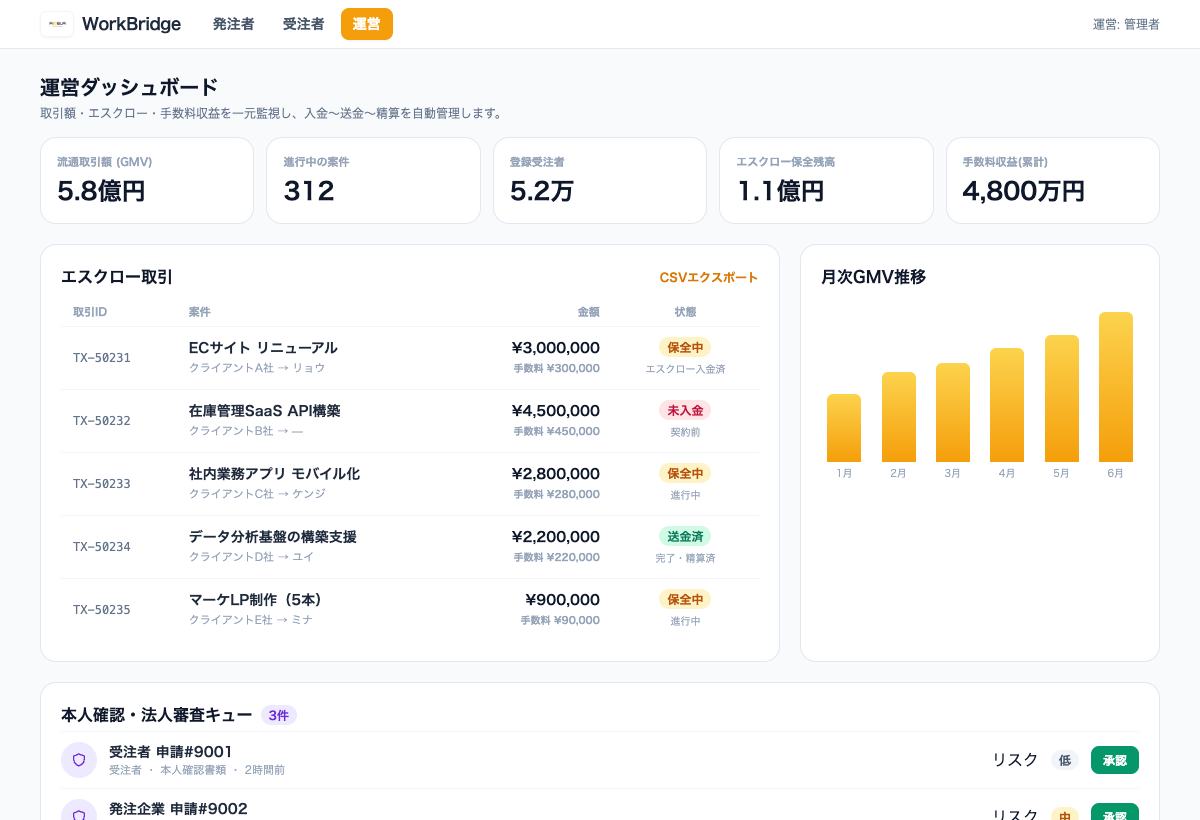Click shield icon for 受注者 申請#9001

coord(79,760)
